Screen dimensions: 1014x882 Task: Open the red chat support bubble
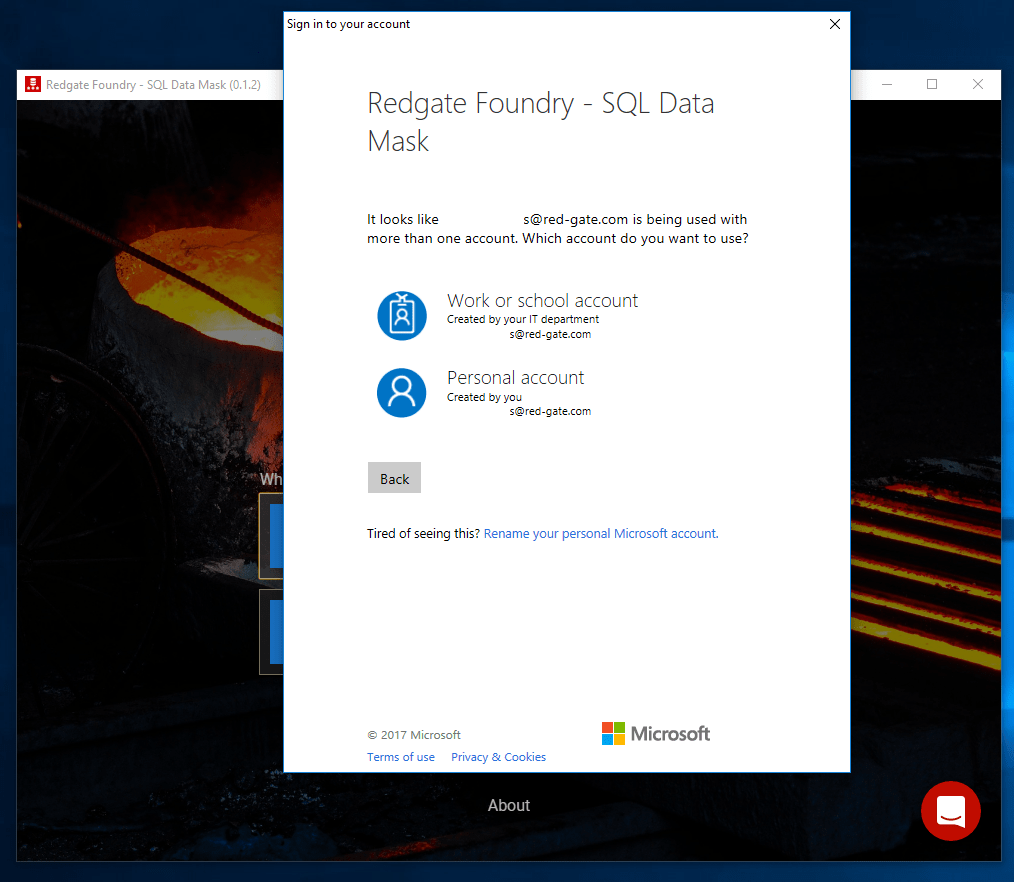coord(951,810)
